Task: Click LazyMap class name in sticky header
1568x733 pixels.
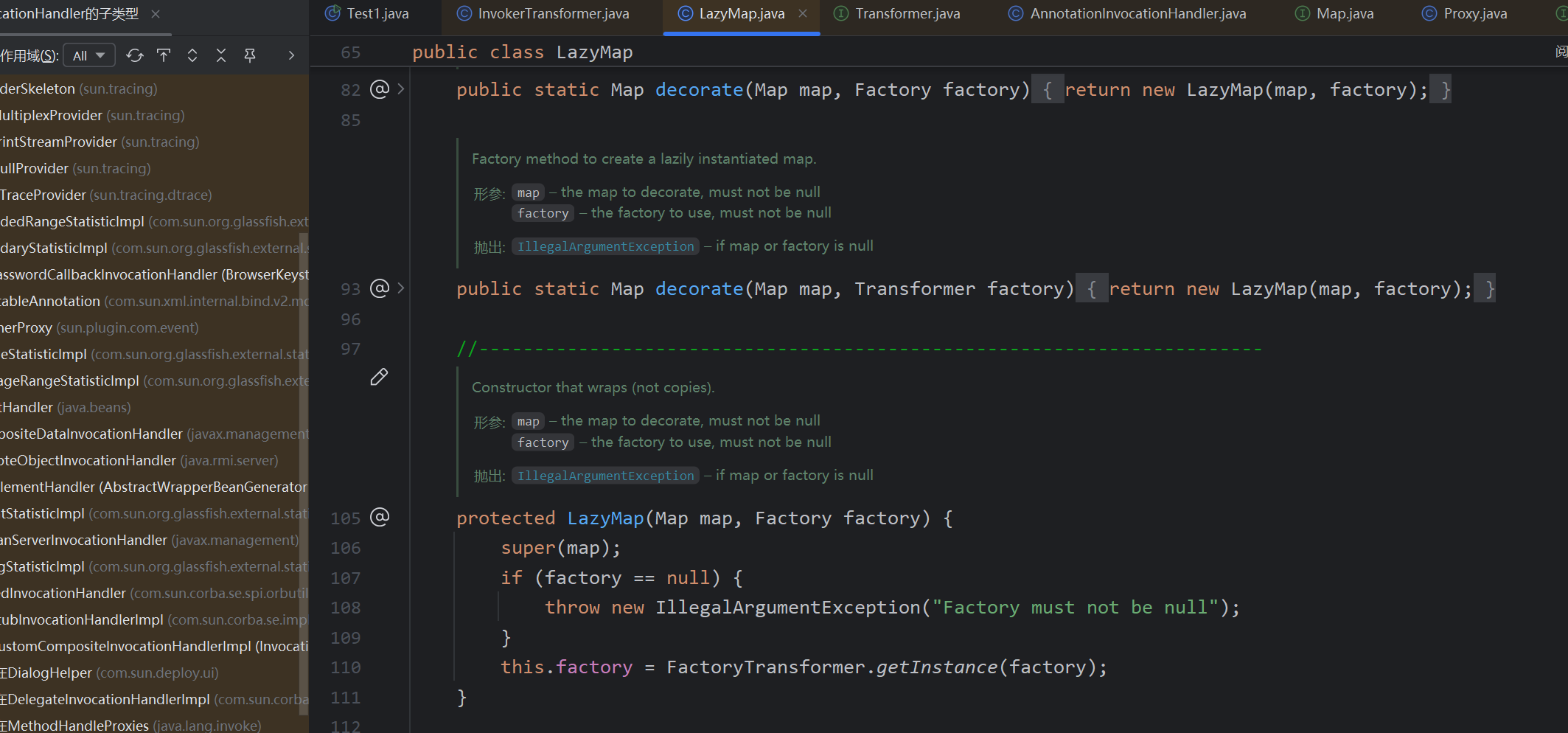Action: (x=594, y=52)
